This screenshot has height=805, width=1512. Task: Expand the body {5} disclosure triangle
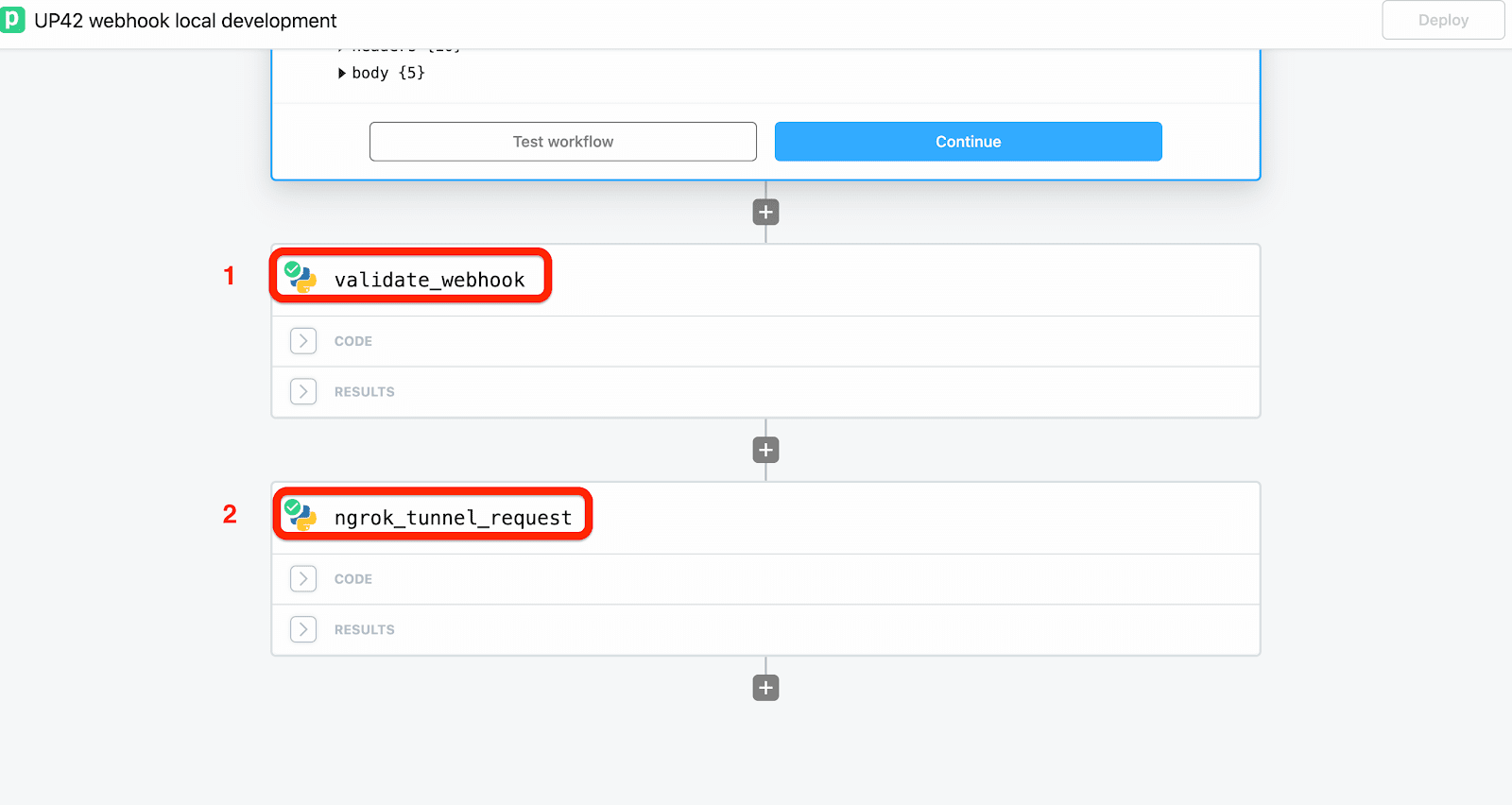[x=342, y=73]
